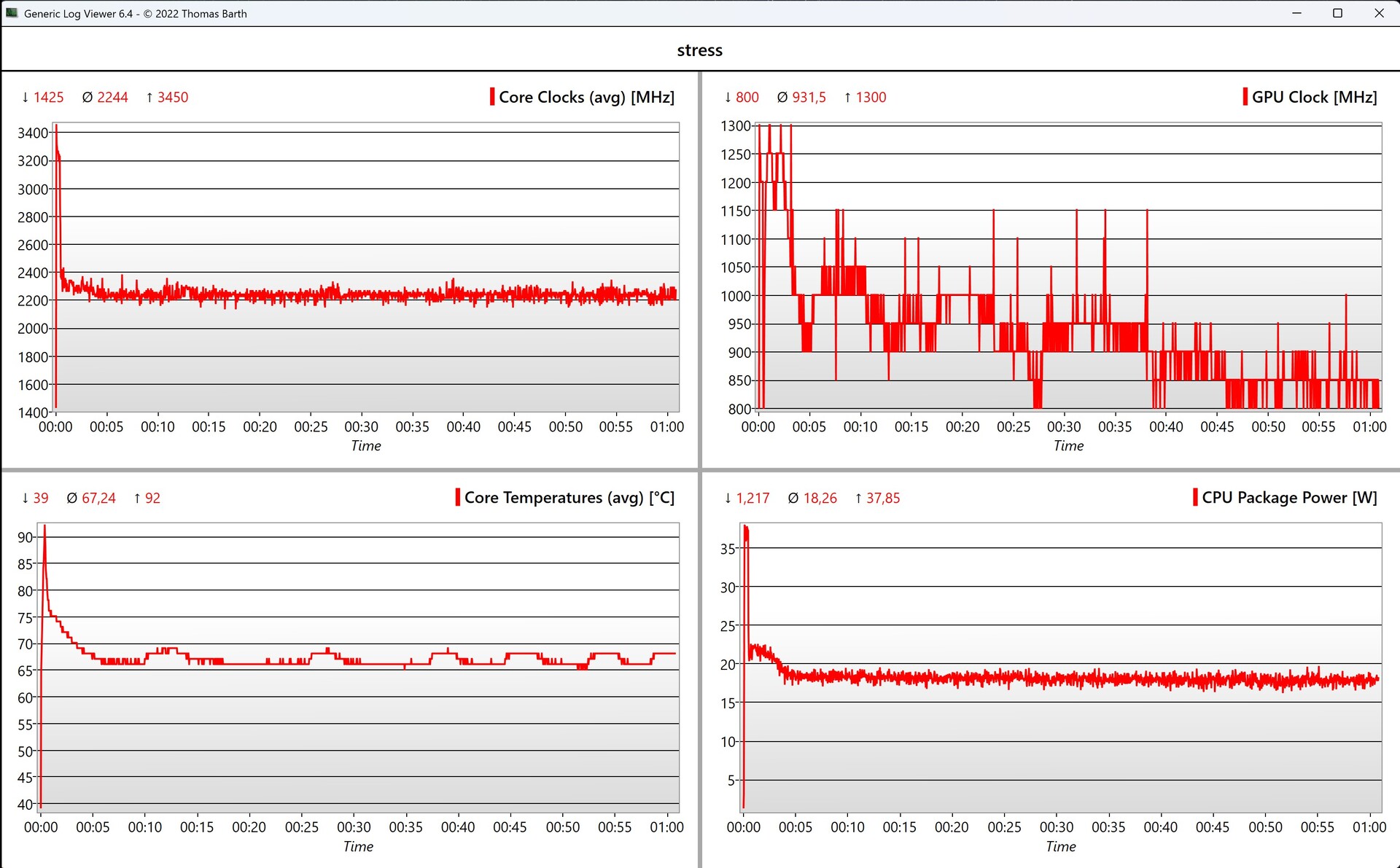Click the red GPU Clock legend swatch
The width and height of the screenshot is (1400, 868).
click(1245, 97)
